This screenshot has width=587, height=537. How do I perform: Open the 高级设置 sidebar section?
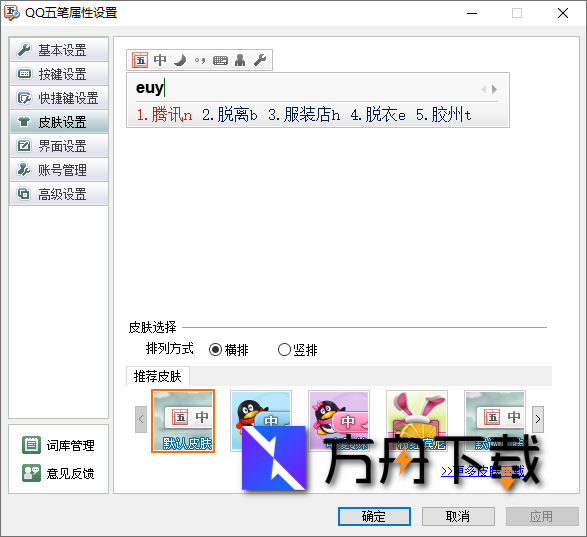59,194
